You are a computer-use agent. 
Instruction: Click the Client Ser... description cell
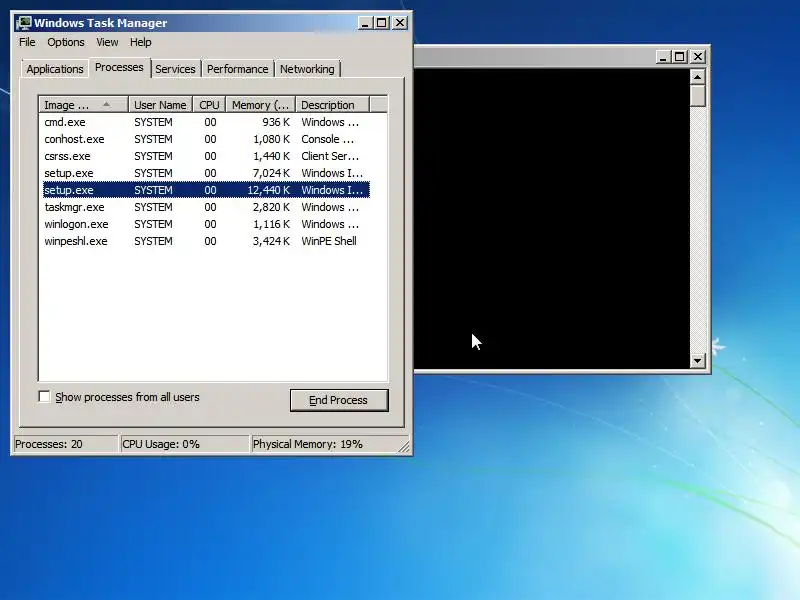click(330, 156)
